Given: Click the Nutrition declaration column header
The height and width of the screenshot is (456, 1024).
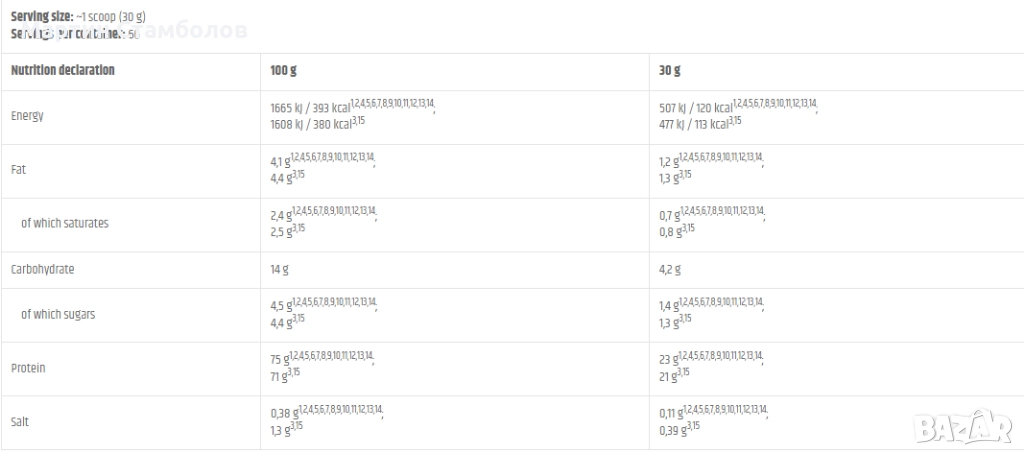Looking at the screenshot, I should click(x=63, y=71).
